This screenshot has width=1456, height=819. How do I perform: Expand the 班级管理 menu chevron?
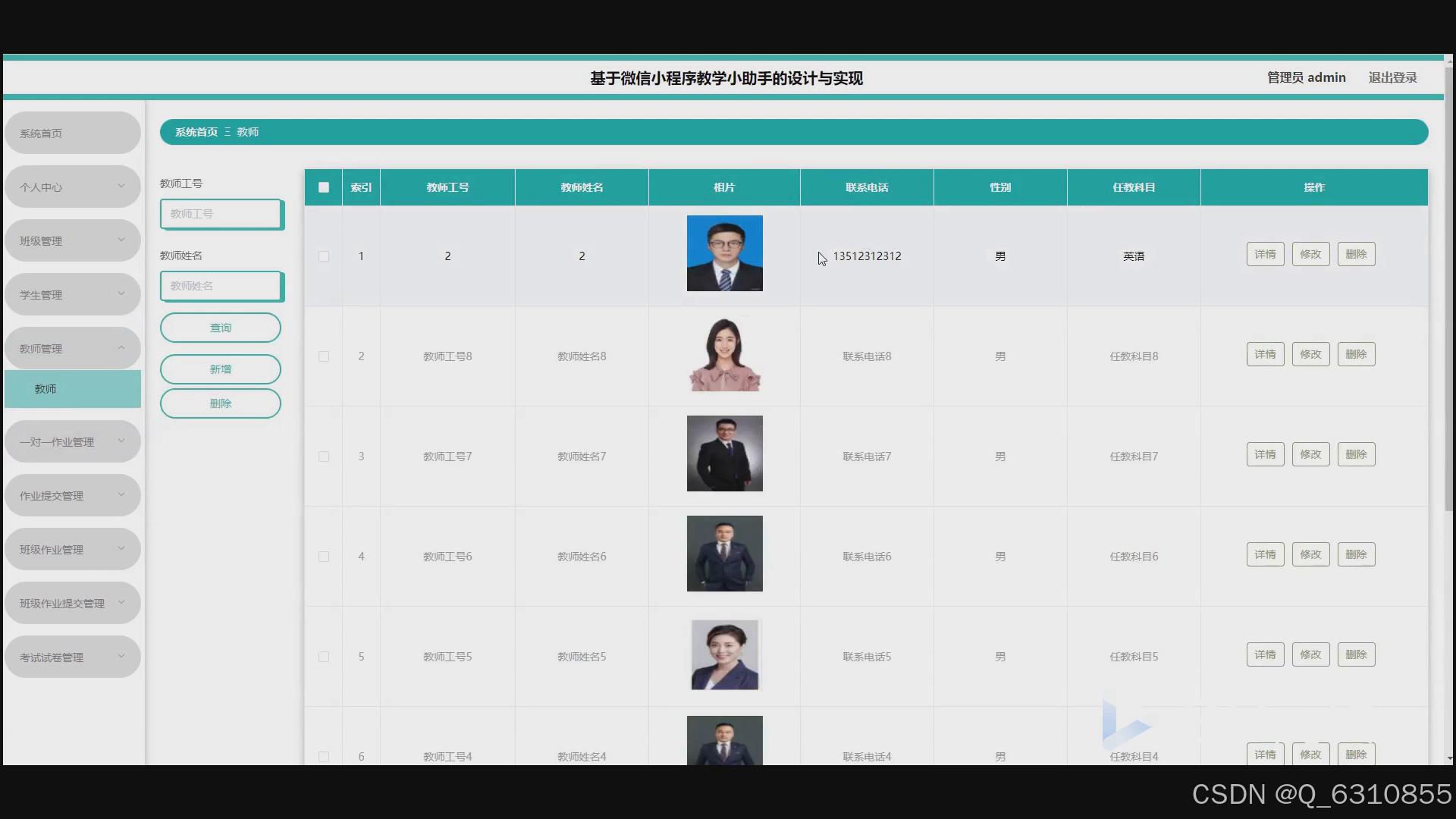tap(121, 240)
